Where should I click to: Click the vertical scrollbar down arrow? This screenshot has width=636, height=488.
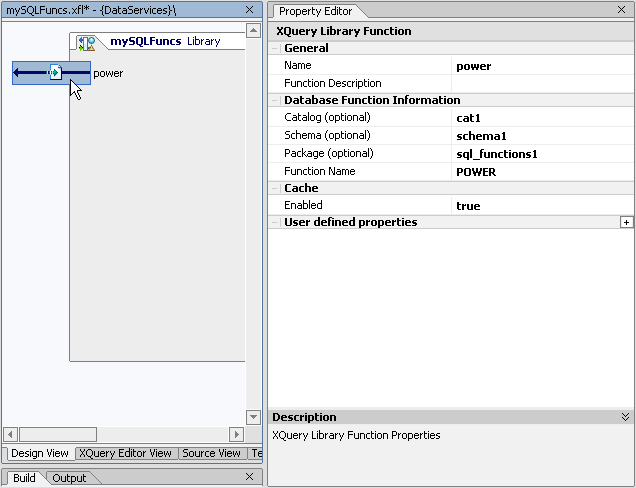tap(254, 417)
